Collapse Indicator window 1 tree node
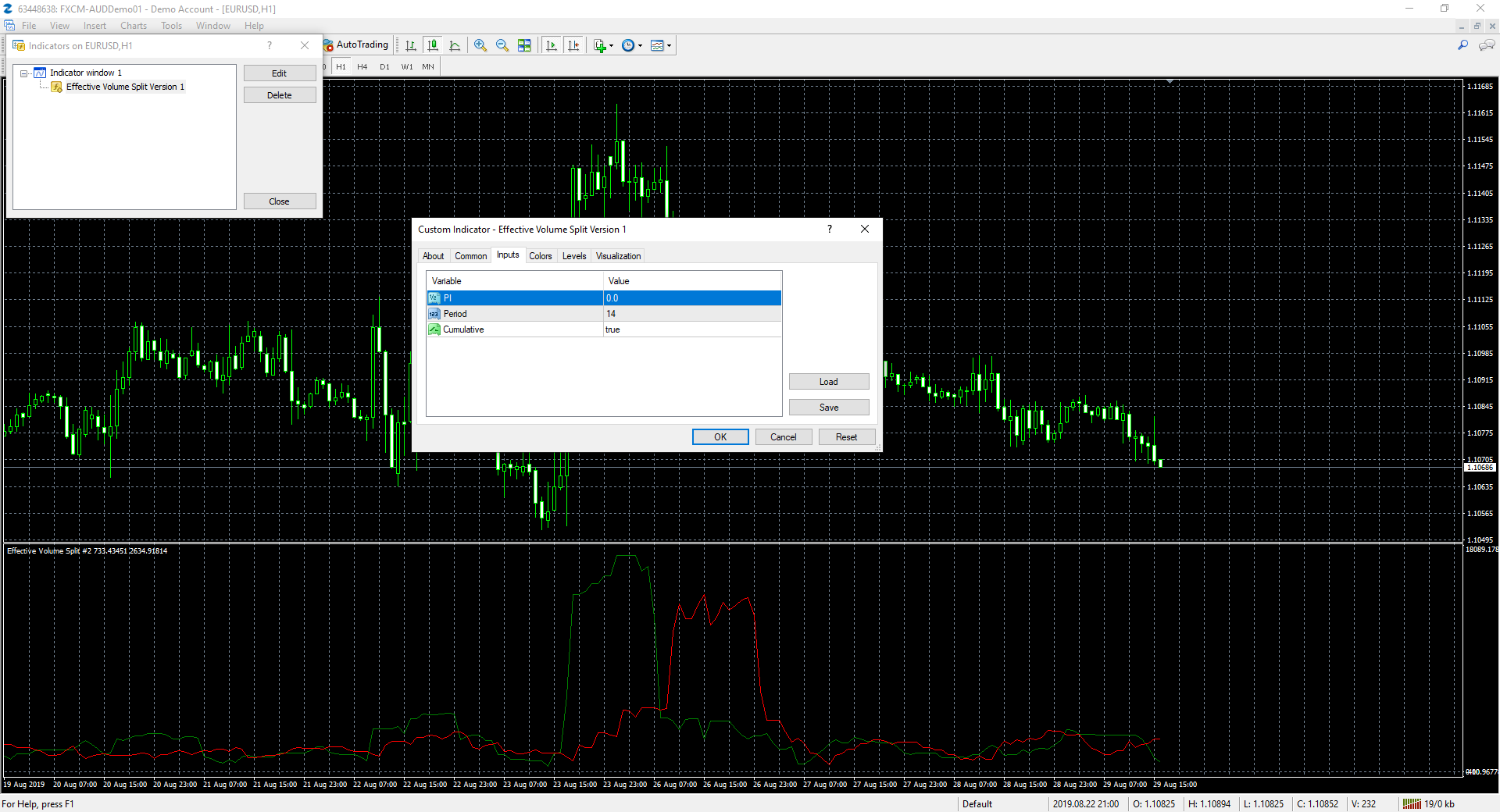The width and height of the screenshot is (1500, 812). pyautogui.click(x=24, y=73)
